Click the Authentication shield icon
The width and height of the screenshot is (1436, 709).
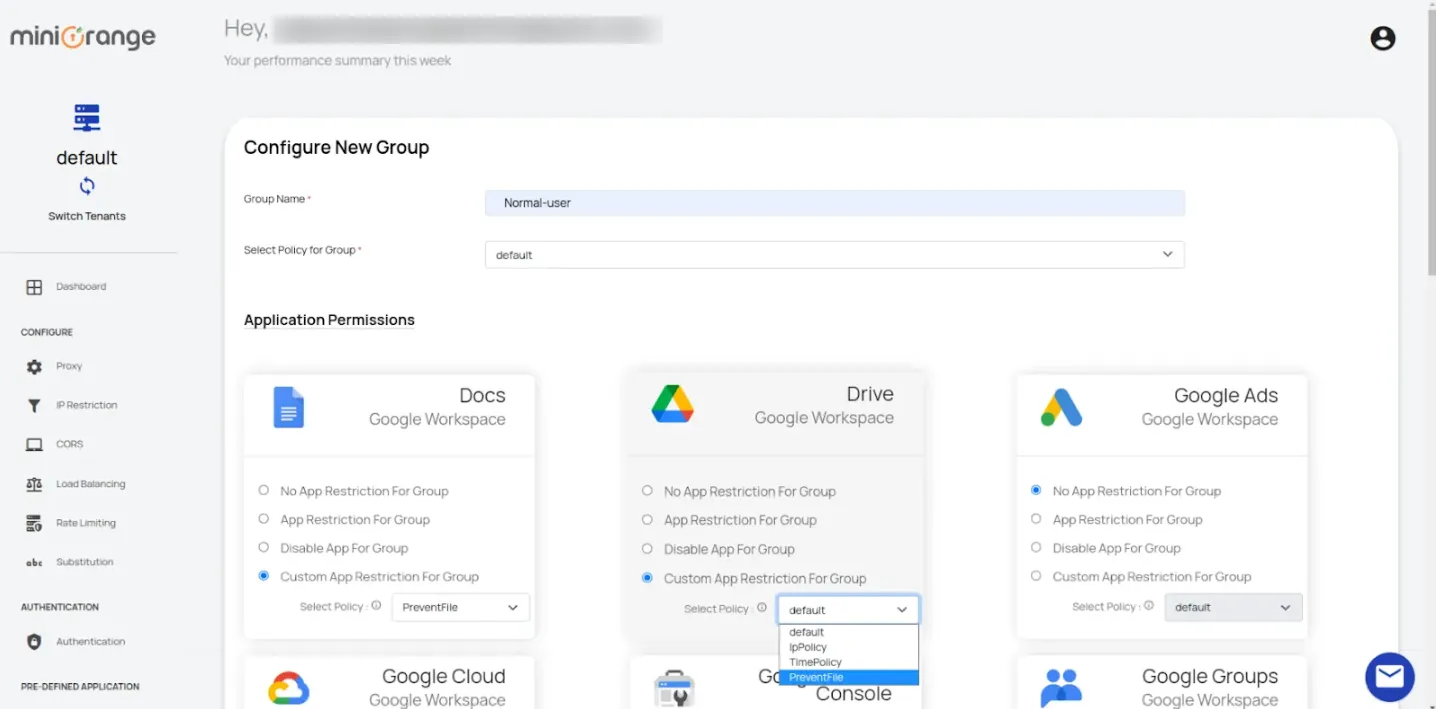(x=34, y=642)
